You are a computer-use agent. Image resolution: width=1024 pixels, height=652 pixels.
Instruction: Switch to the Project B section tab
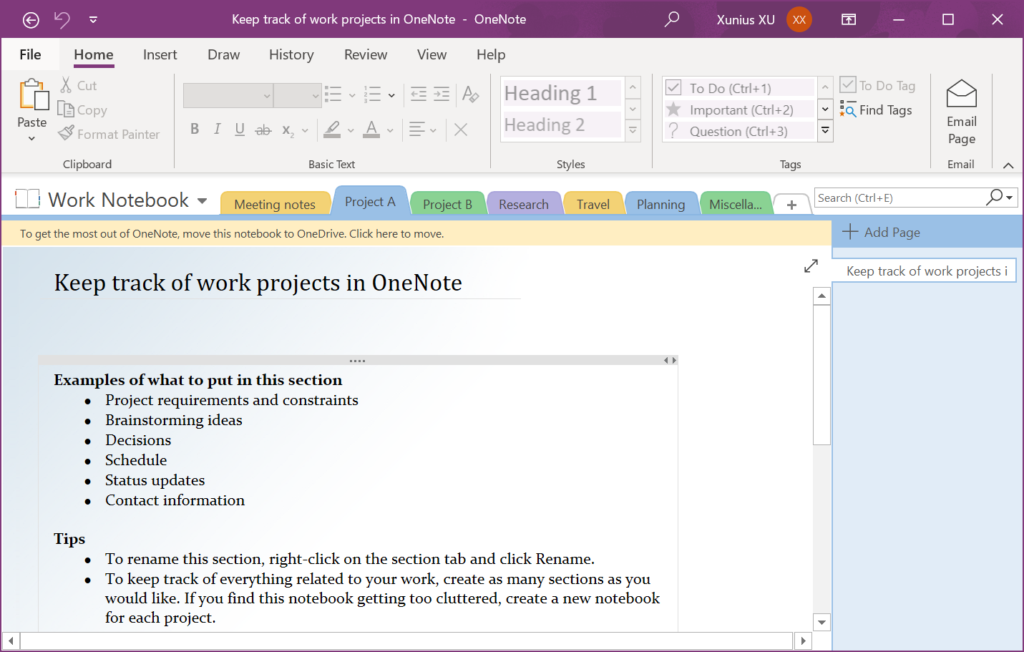tap(447, 204)
